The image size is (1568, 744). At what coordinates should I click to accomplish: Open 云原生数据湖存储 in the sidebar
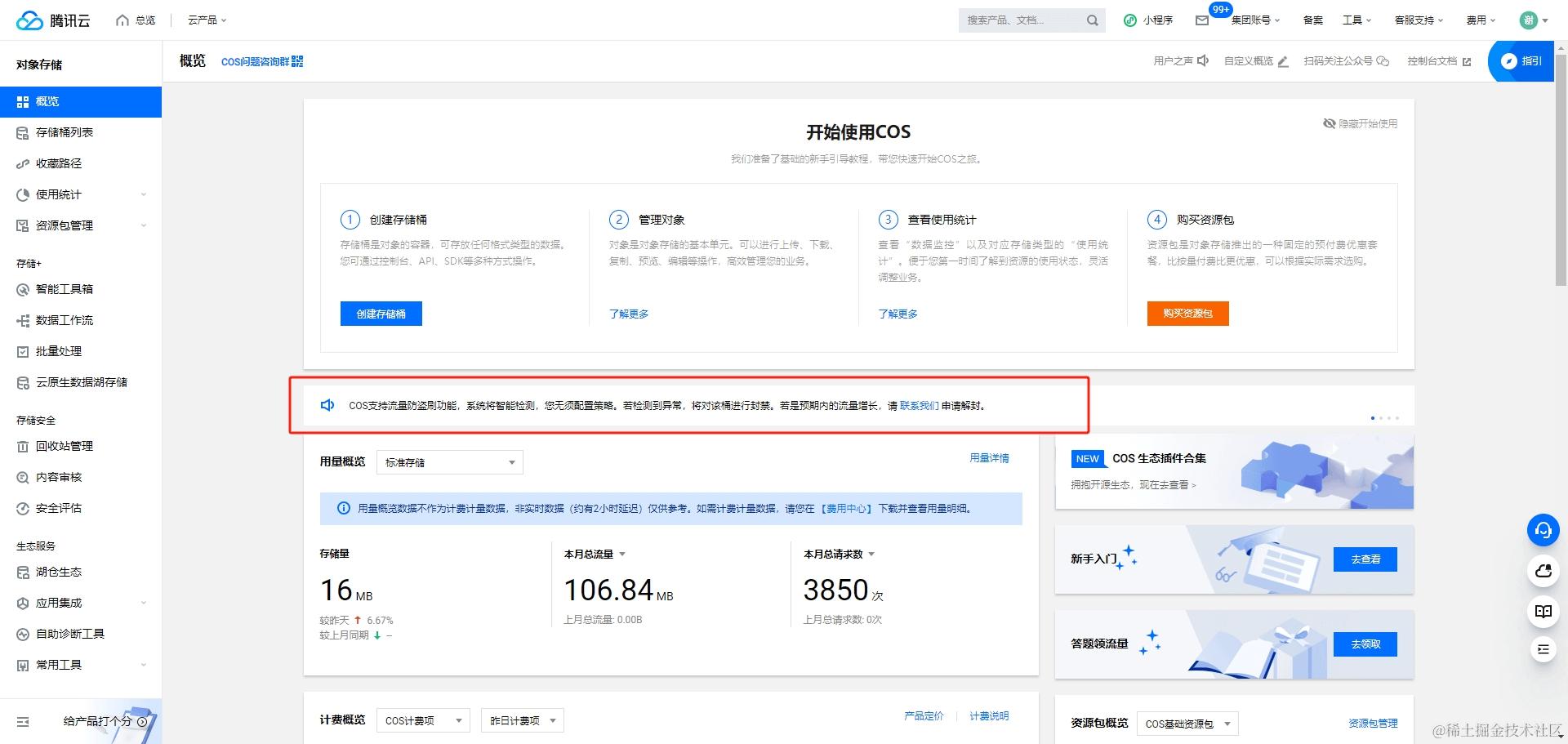tap(81, 382)
